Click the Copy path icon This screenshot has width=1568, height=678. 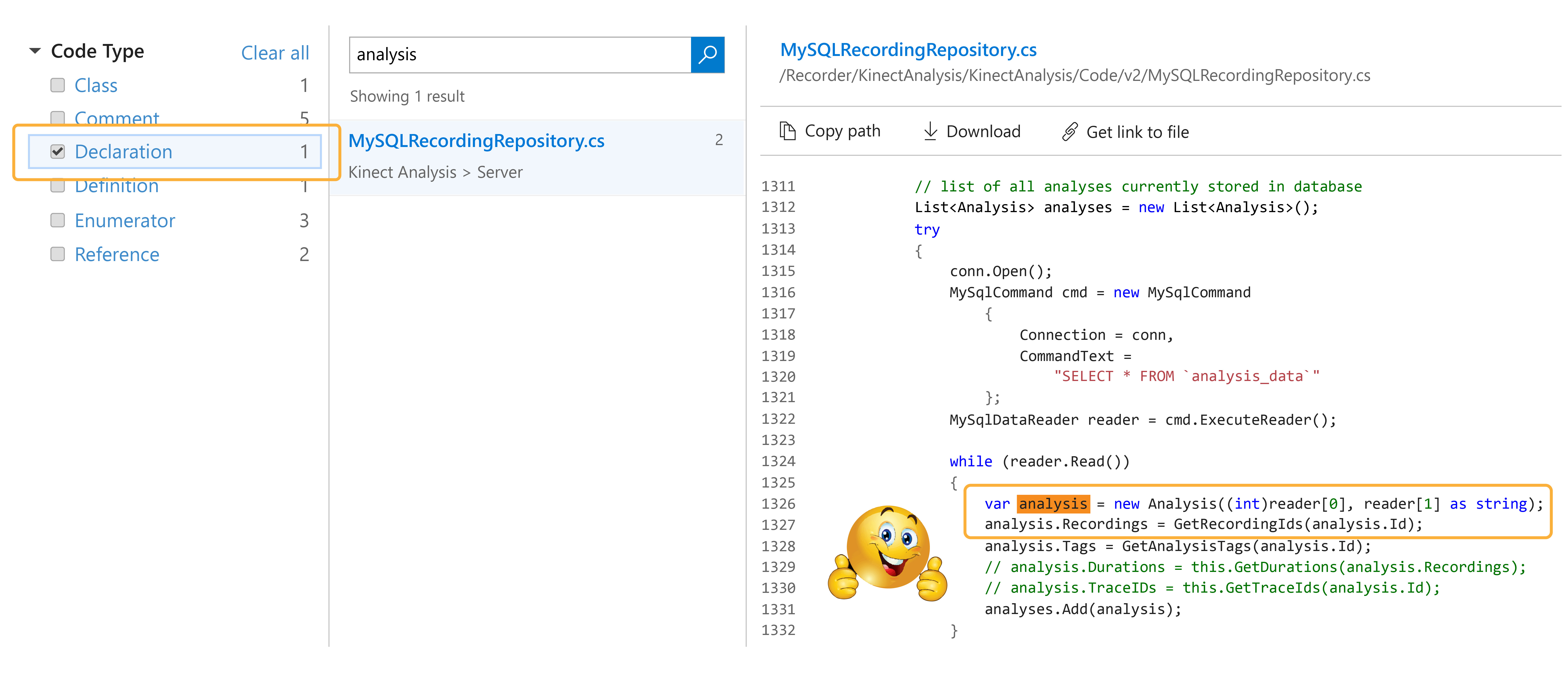click(x=788, y=131)
